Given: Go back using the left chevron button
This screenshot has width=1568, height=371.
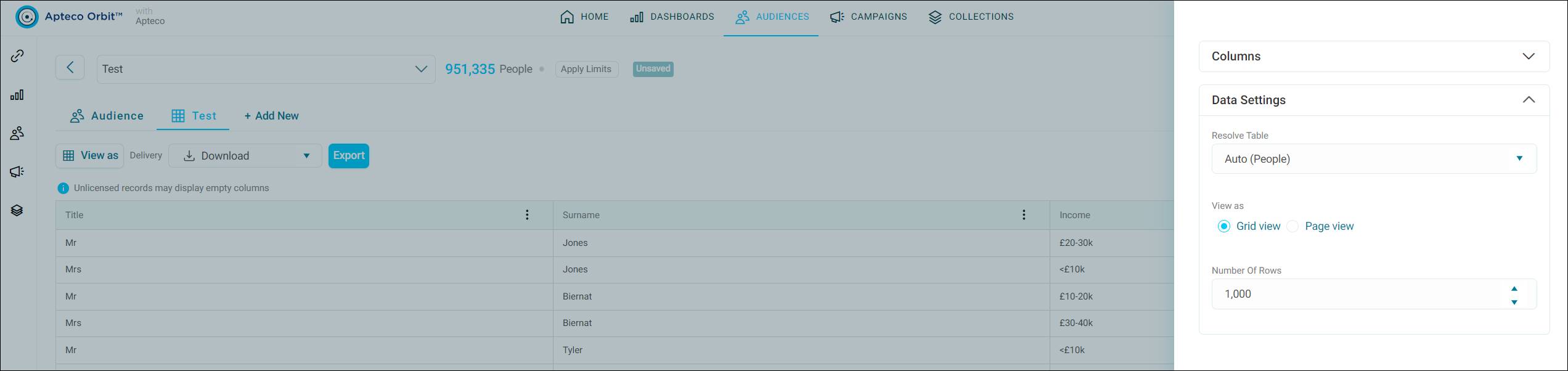Looking at the screenshot, I should click(70, 67).
